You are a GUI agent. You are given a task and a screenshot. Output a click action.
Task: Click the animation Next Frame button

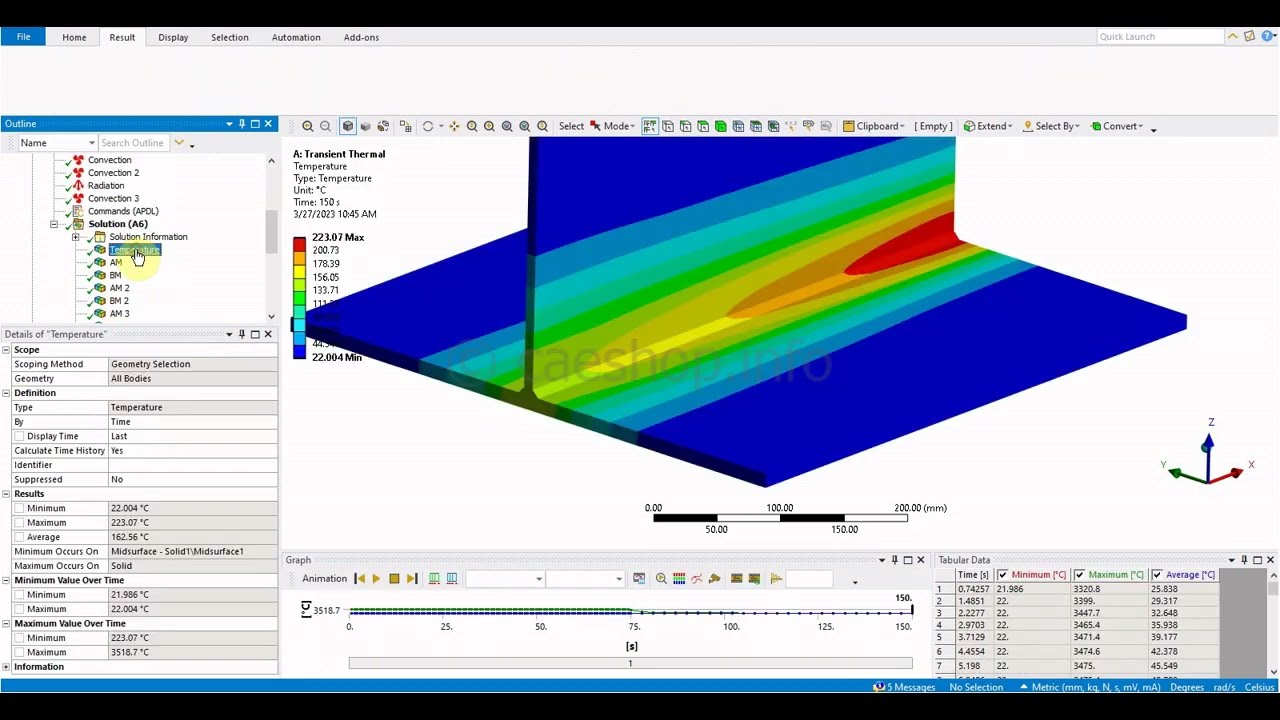tap(412, 579)
